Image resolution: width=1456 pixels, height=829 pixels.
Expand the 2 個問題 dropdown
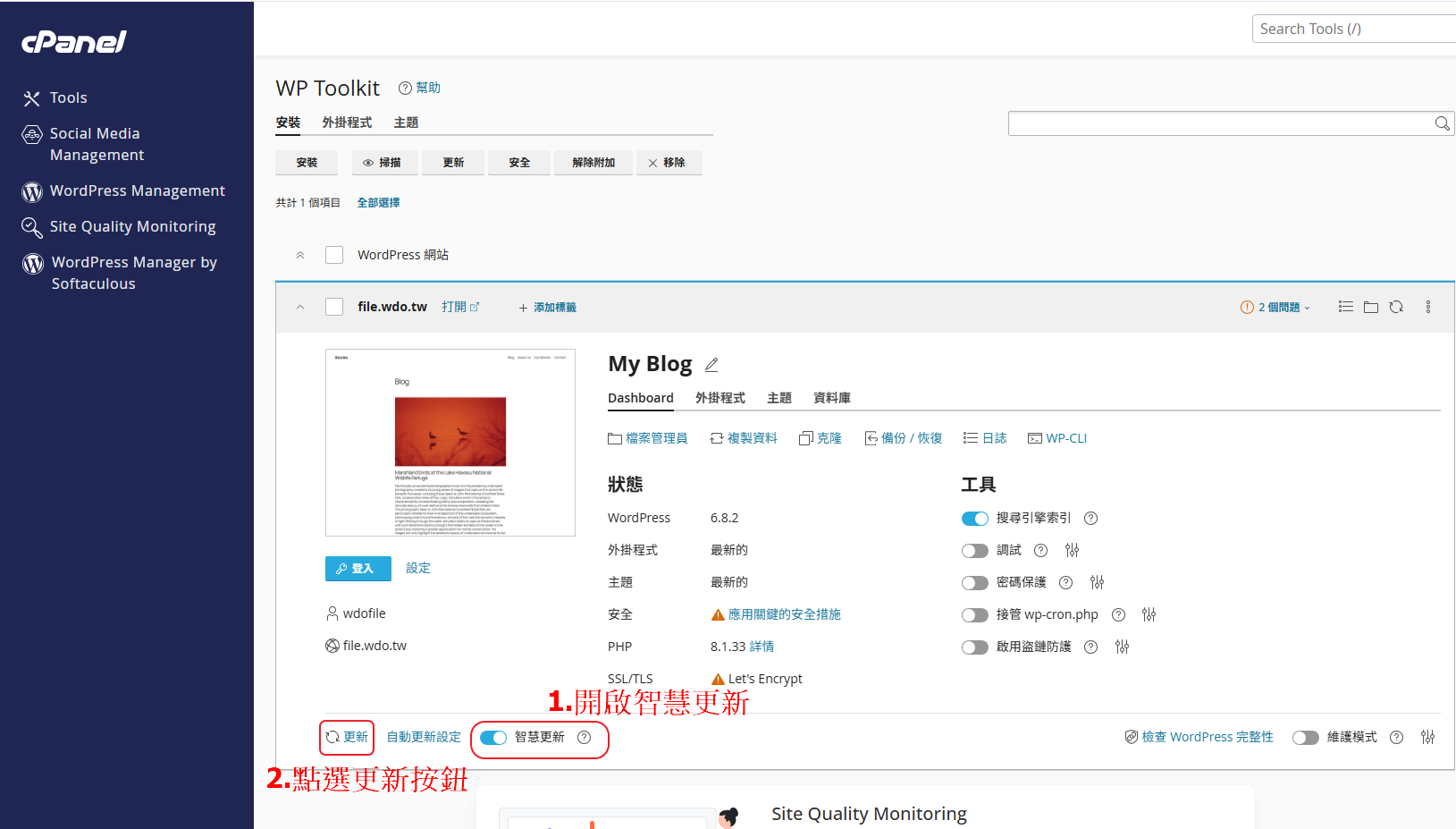1275,307
